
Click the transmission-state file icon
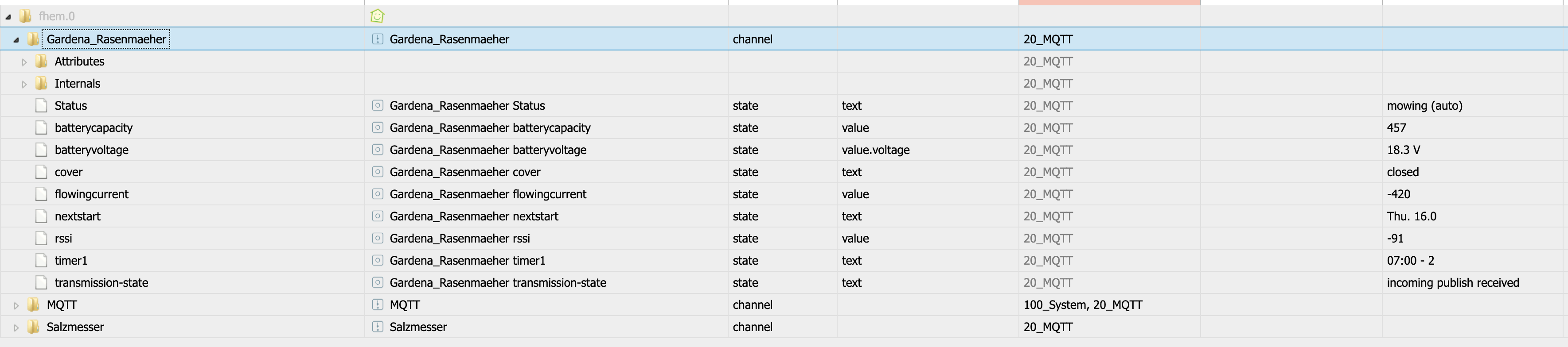41,282
